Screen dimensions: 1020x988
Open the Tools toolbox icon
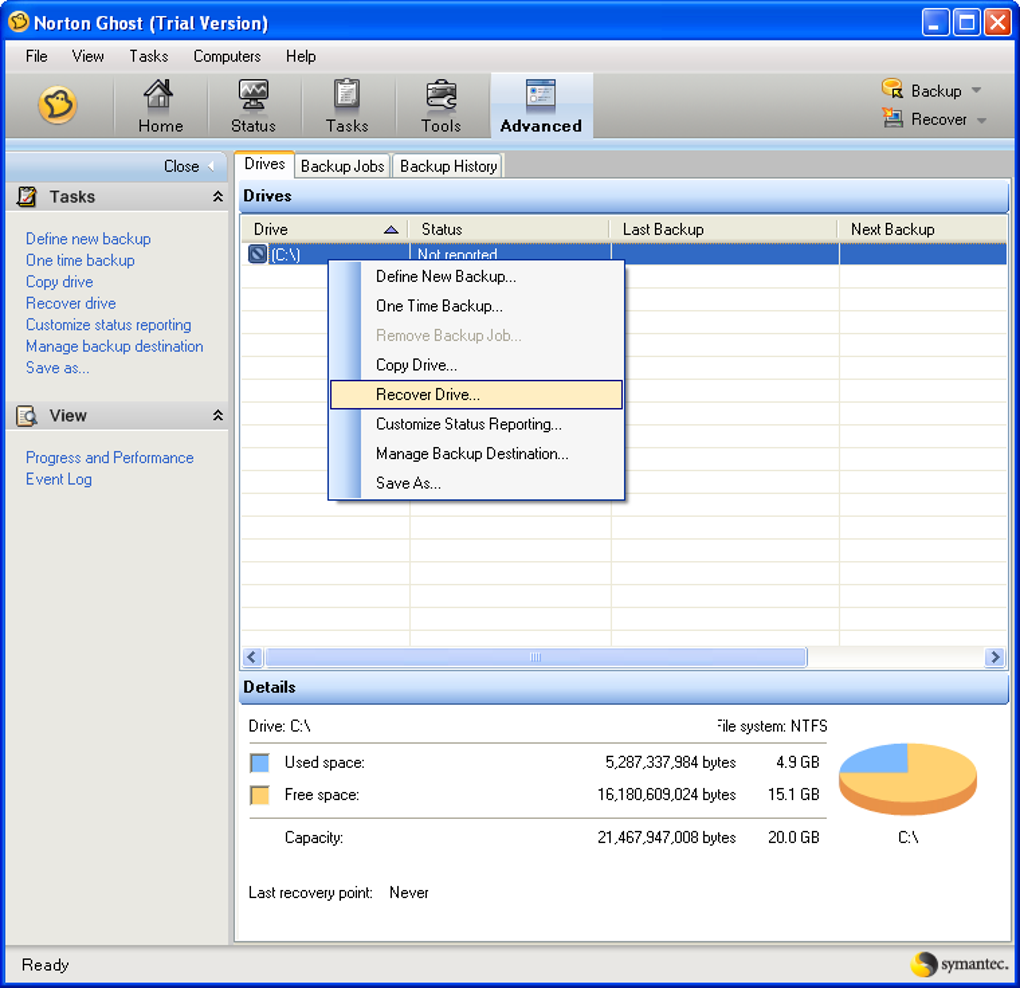(441, 95)
